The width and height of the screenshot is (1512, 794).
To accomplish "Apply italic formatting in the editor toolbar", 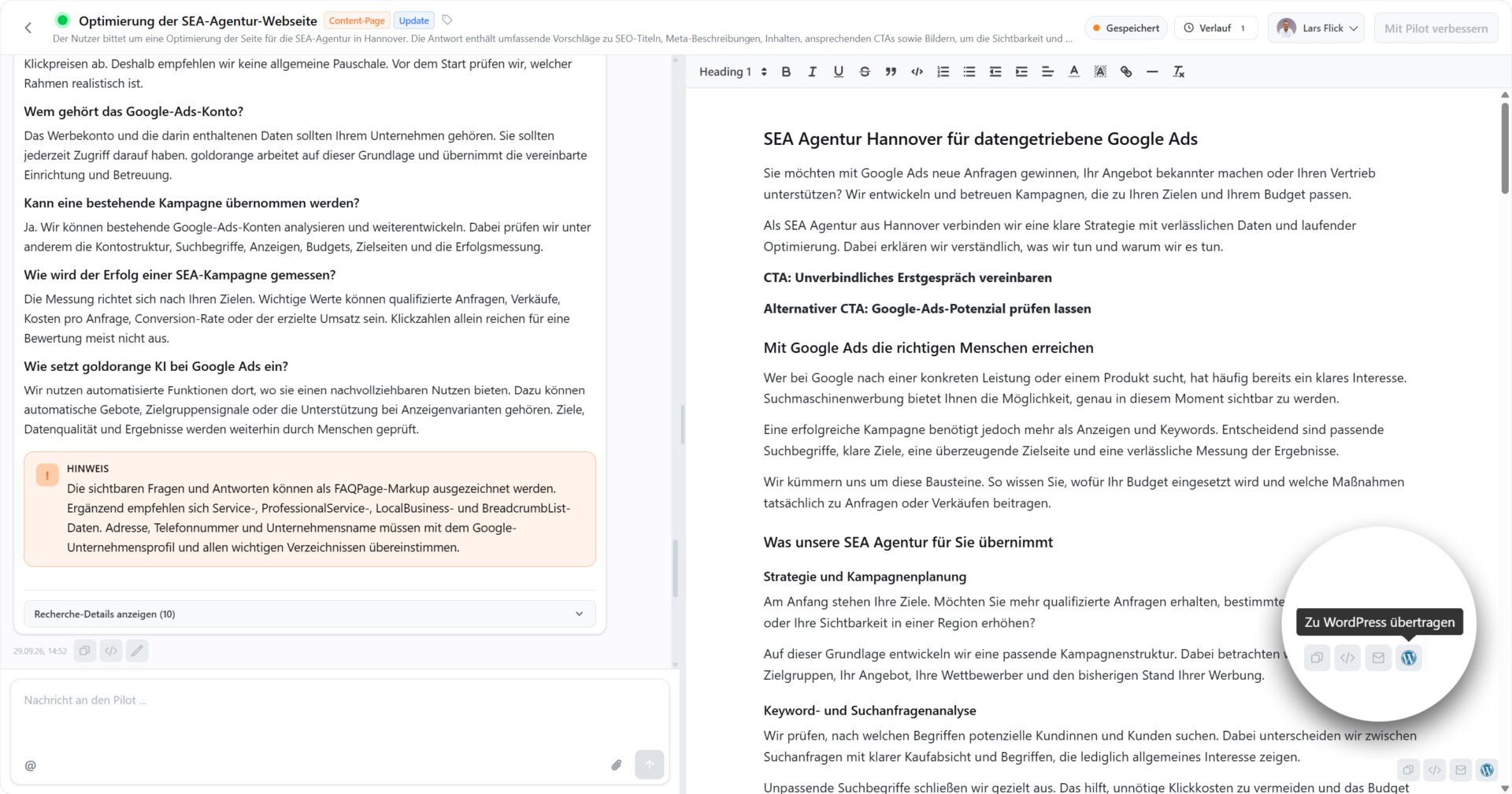I will (812, 72).
